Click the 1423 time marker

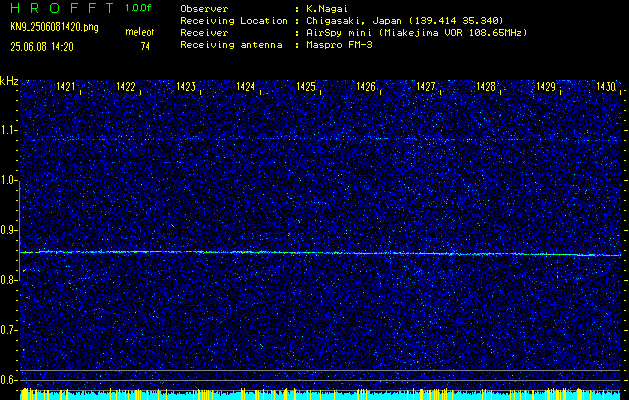pyautogui.click(x=186, y=86)
